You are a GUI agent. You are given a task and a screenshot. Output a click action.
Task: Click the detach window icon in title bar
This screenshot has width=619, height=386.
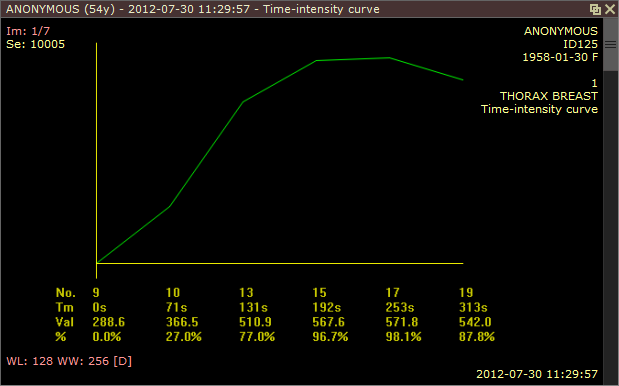click(595, 9)
